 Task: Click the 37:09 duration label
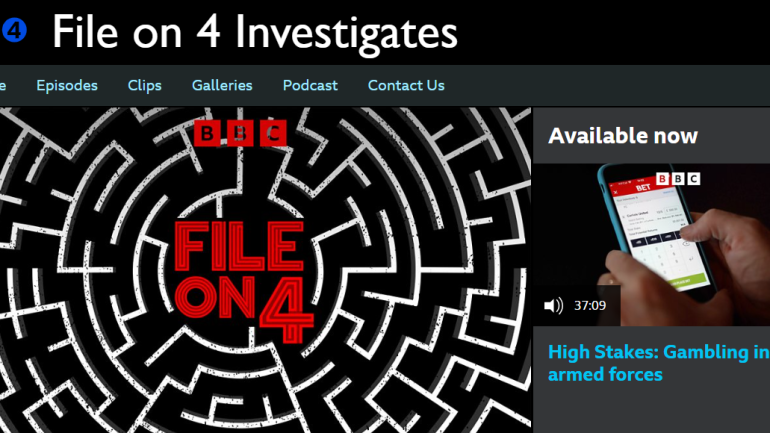pyautogui.click(x=590, y=305)
